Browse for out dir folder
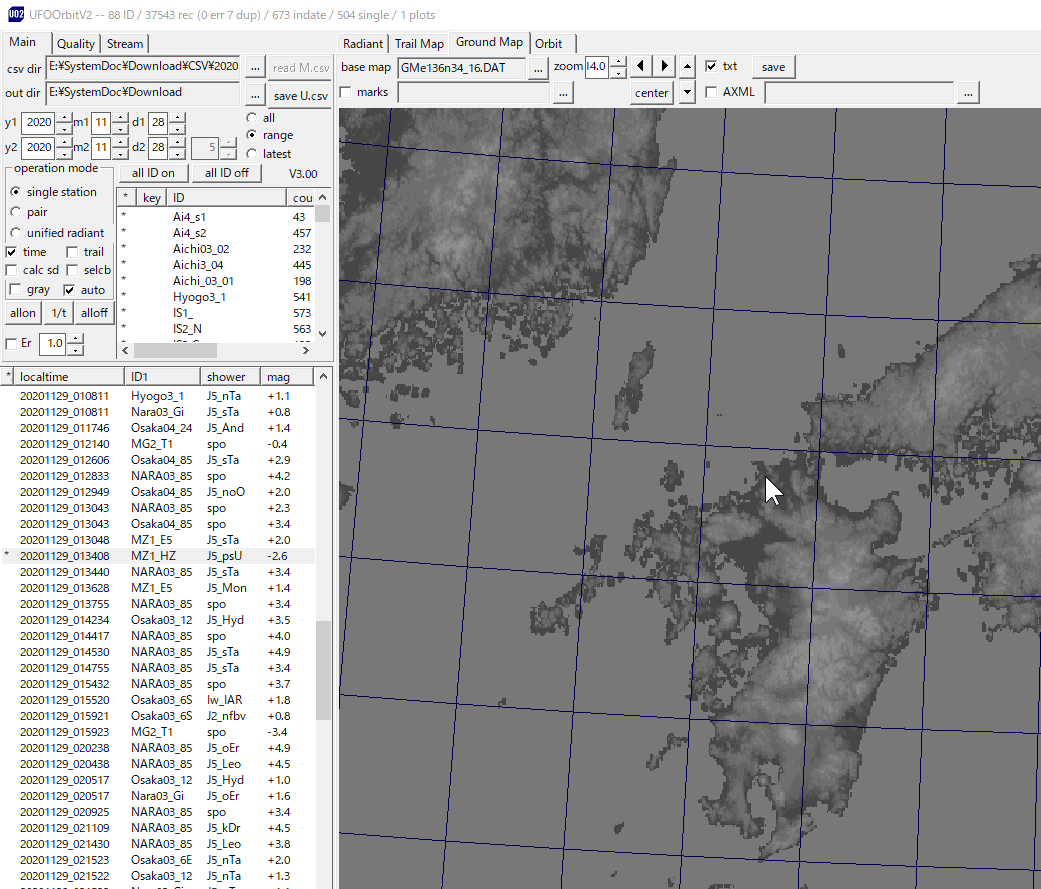The width and height of the screenshot is (1041, 889). tap(256, 93)
